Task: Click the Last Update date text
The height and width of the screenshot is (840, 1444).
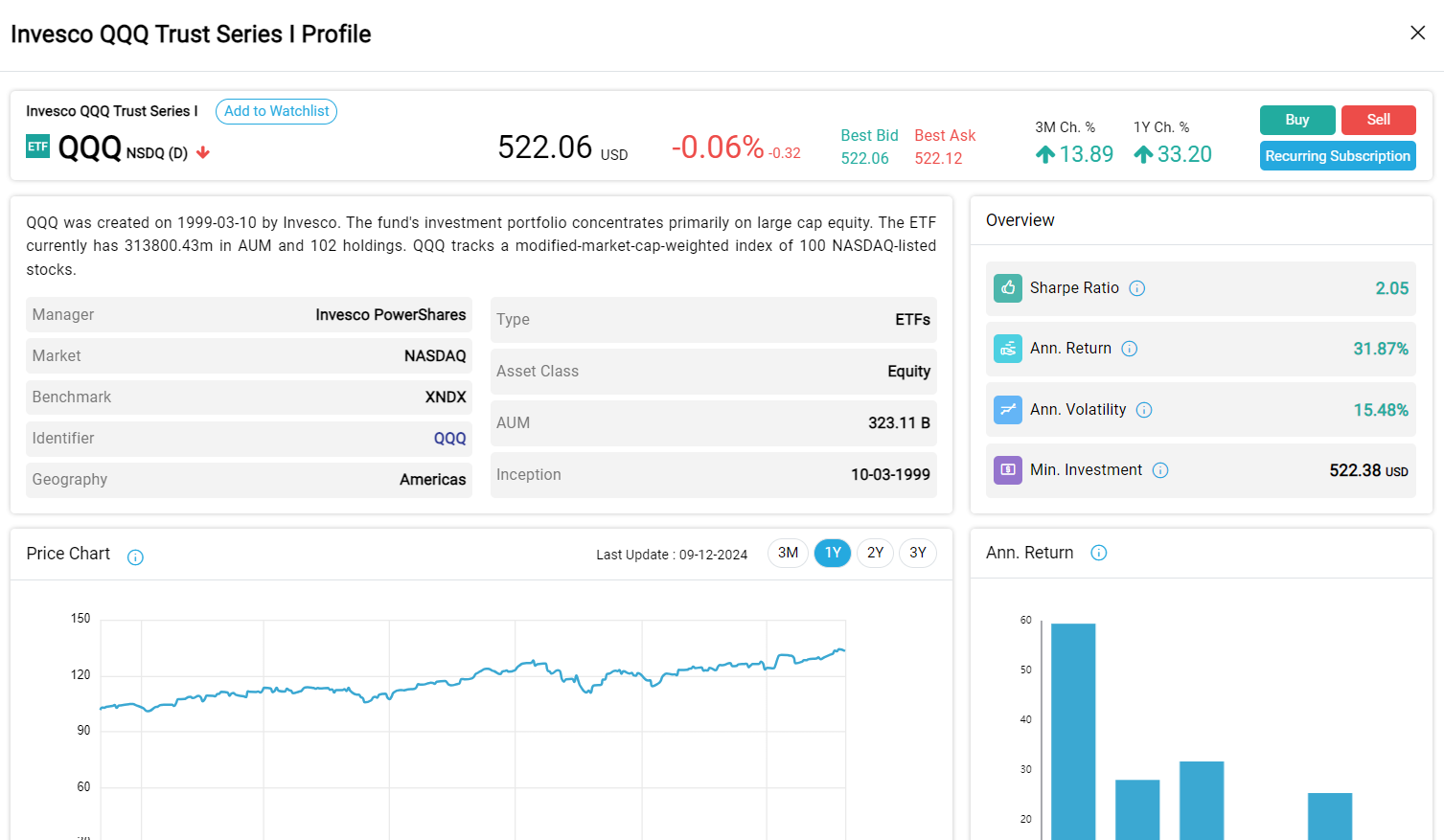Action: click(672, 555)
